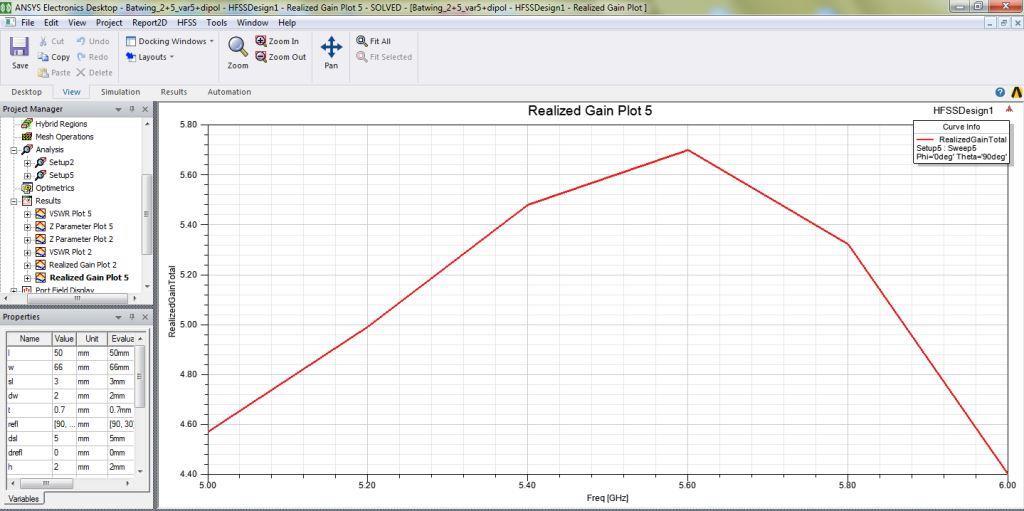Click the RealizedGainTotal red curve legend entry
This screenshot has height=511, width=1024.
pos(972,139)
